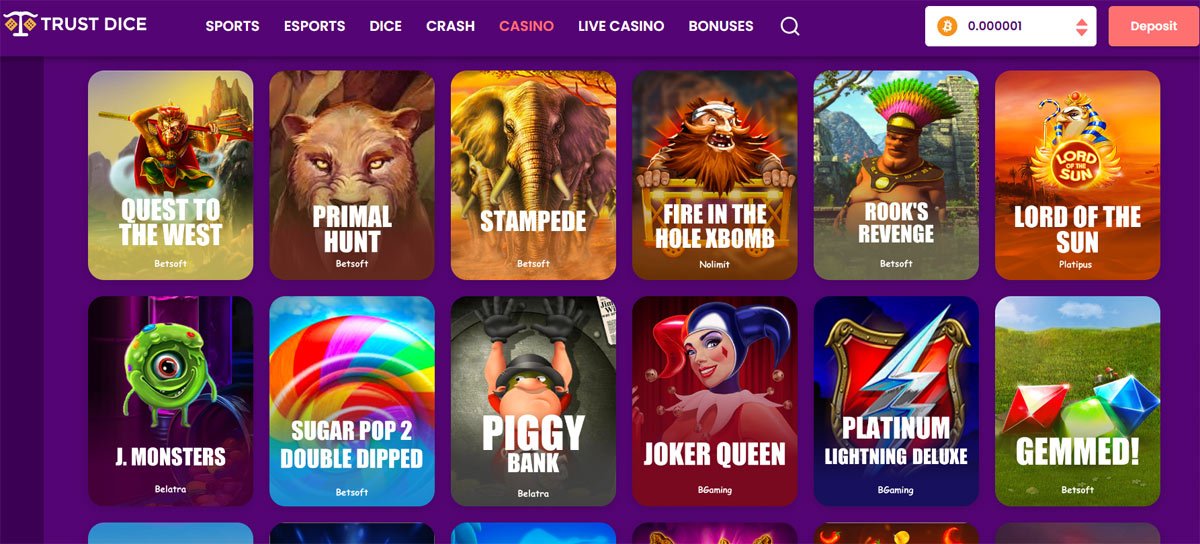
Task: Expand the currency balance selector arrows
Action: (x=1081, y=27)
